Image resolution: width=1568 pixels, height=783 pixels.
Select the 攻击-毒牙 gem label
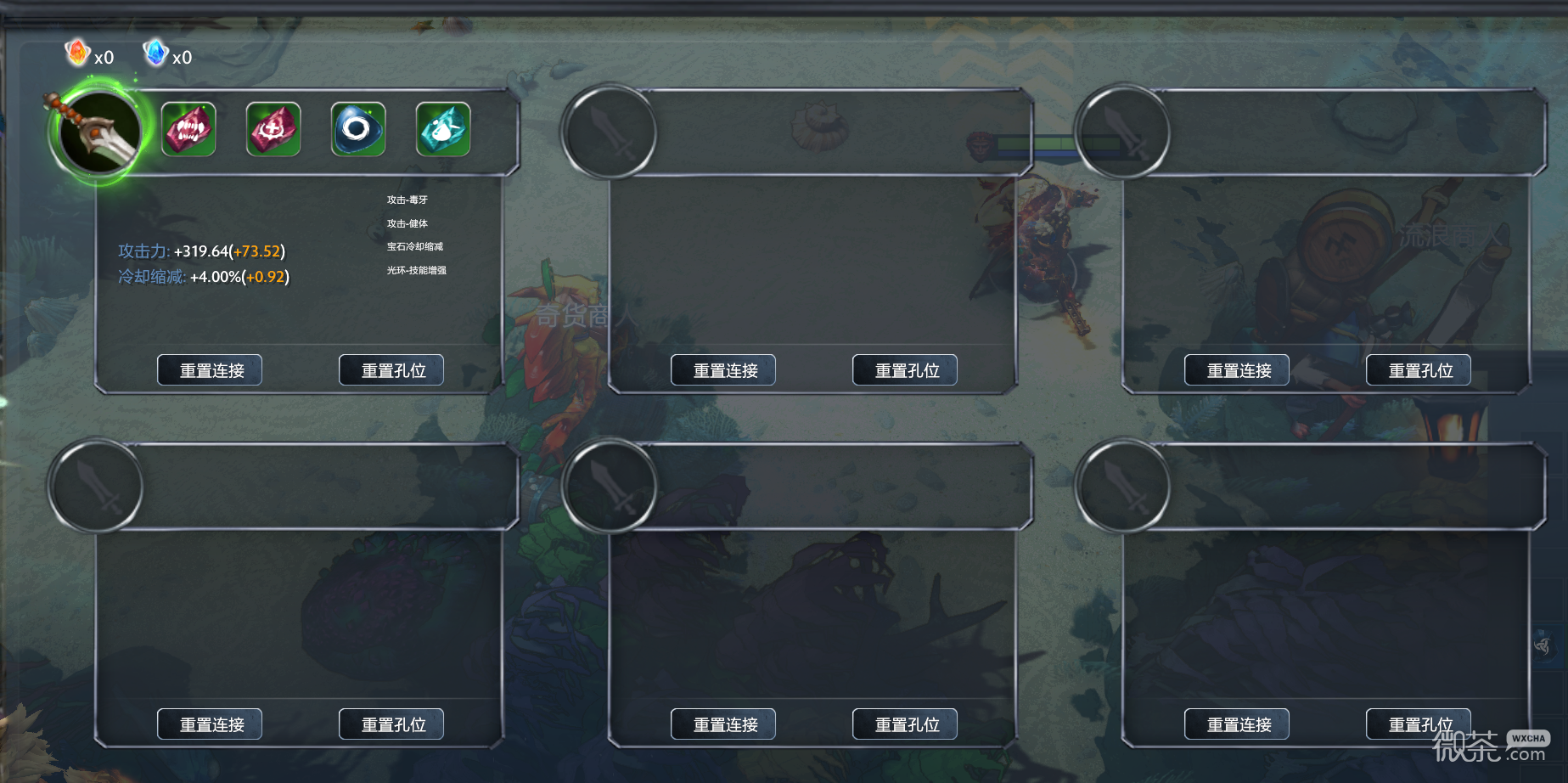click(x=407, y=200)
